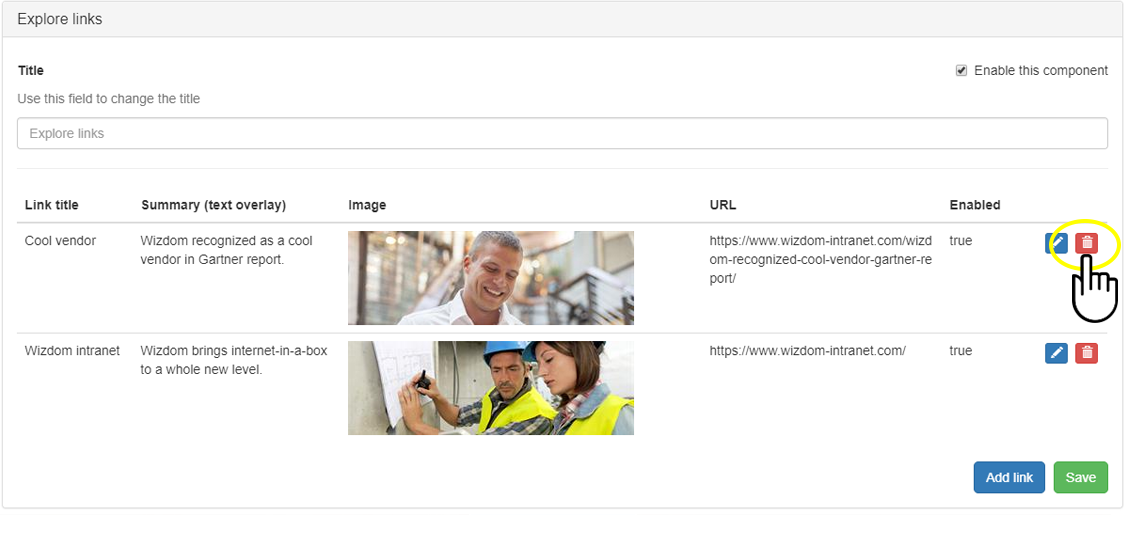
Task: Select the Cool vendor row title
Action: 60,241
